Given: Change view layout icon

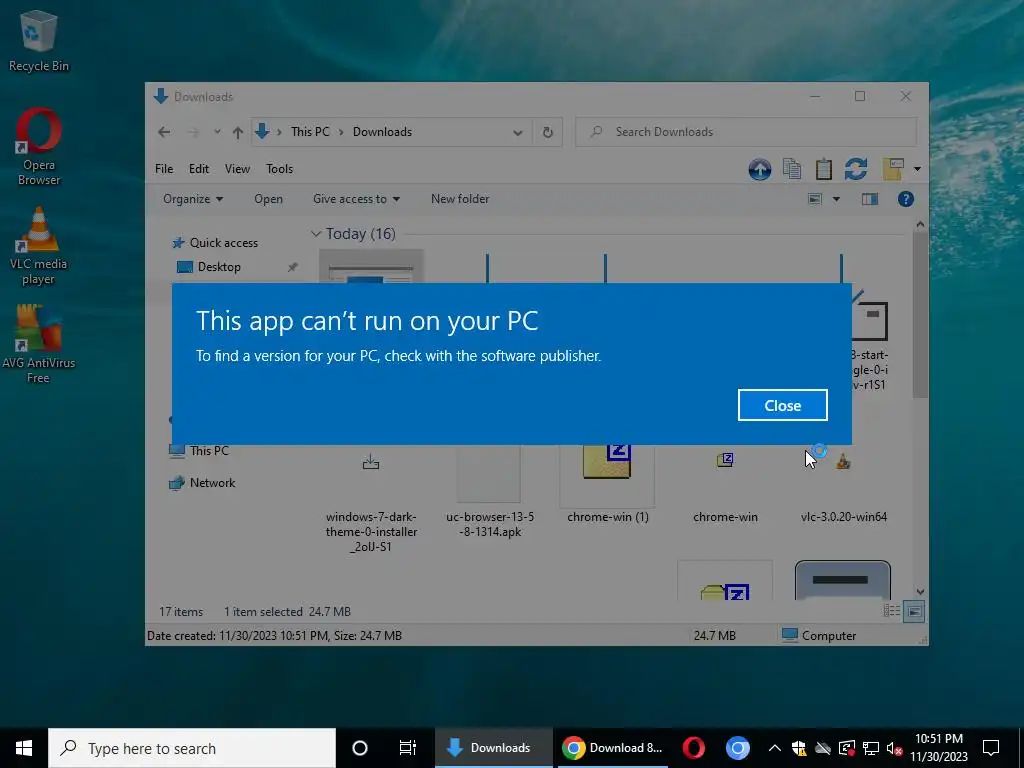Looking at the screenshot, I should tap(815, 199).
